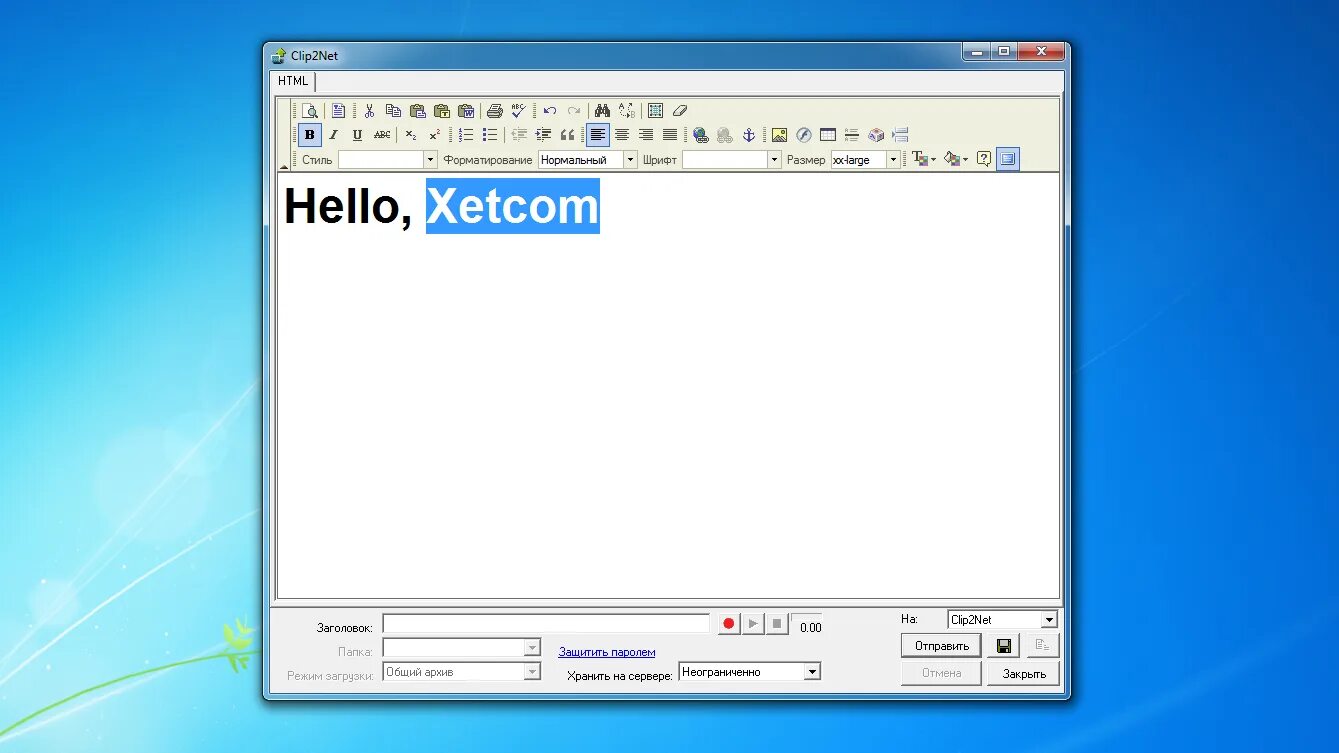Screen dimensions: 1339x753
Task: Set text alignment to center
Action: (622, 134)
